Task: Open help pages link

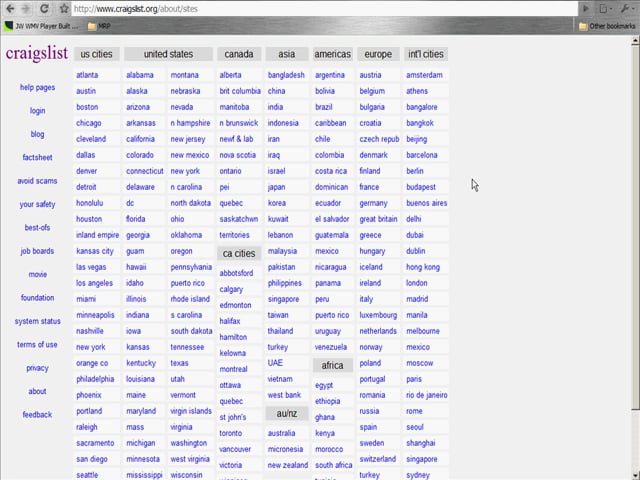Action: [37, 87]
